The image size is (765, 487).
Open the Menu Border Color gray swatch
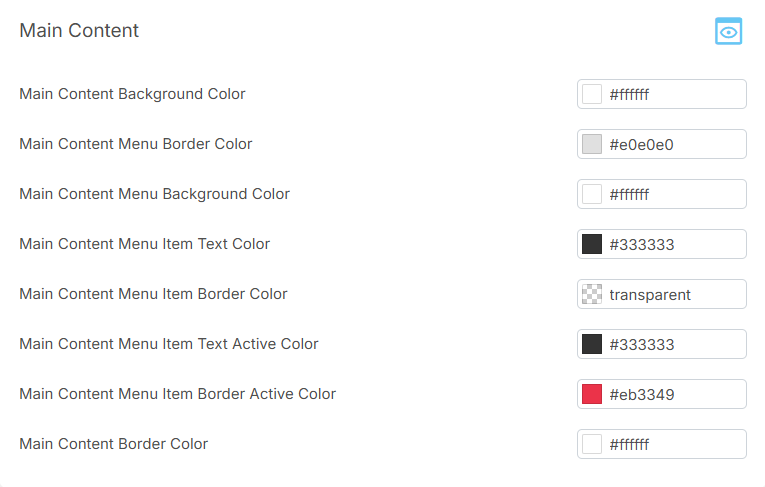coord(592,144)
